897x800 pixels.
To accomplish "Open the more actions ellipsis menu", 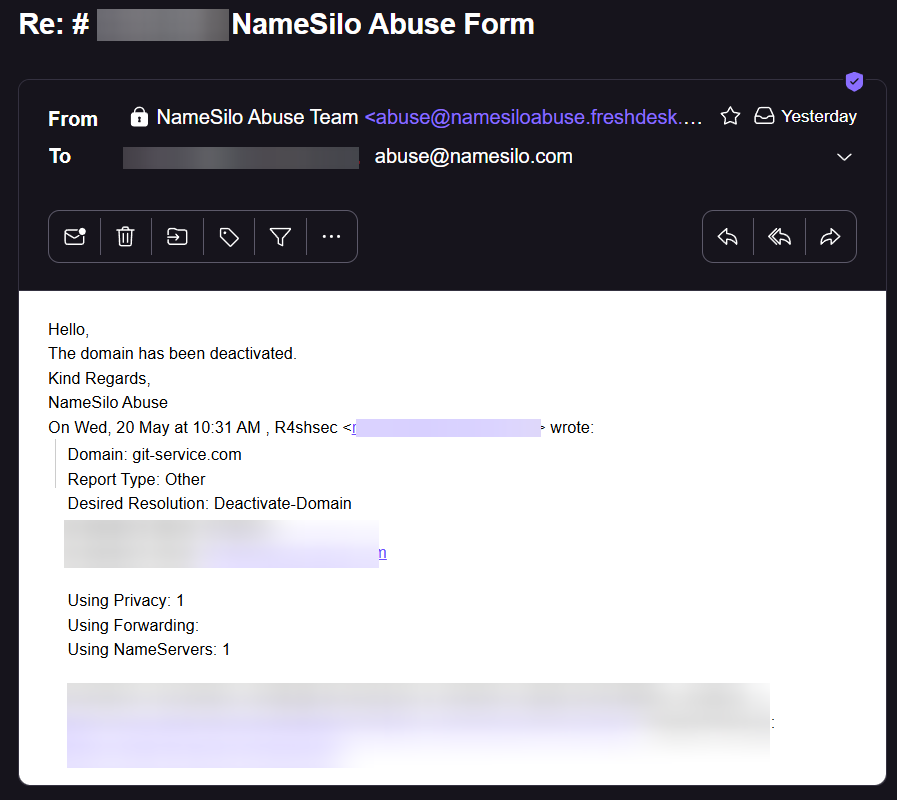I will pyautogui.click(x=331, y=236).
